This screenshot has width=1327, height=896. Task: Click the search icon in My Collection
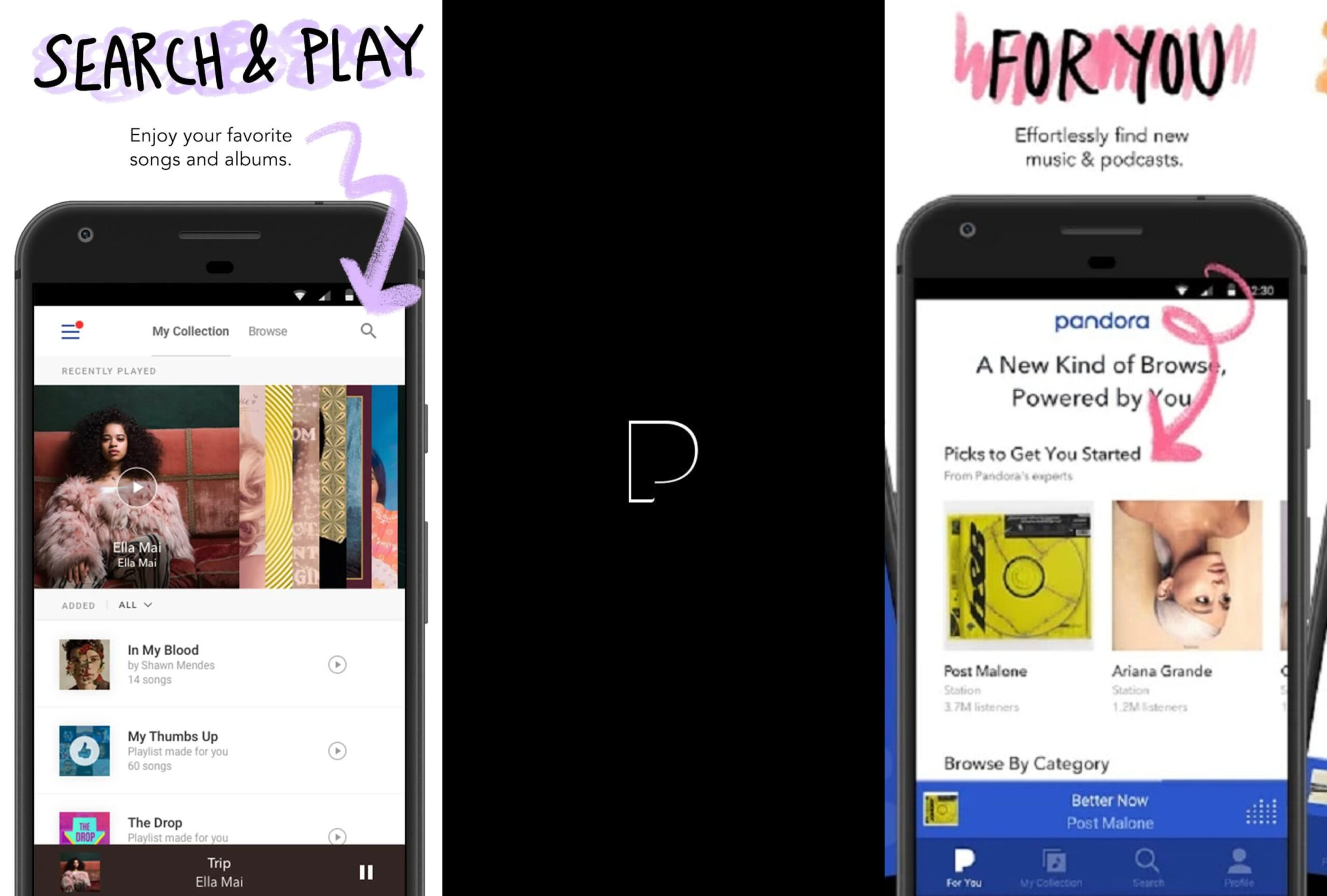(368, 331)
